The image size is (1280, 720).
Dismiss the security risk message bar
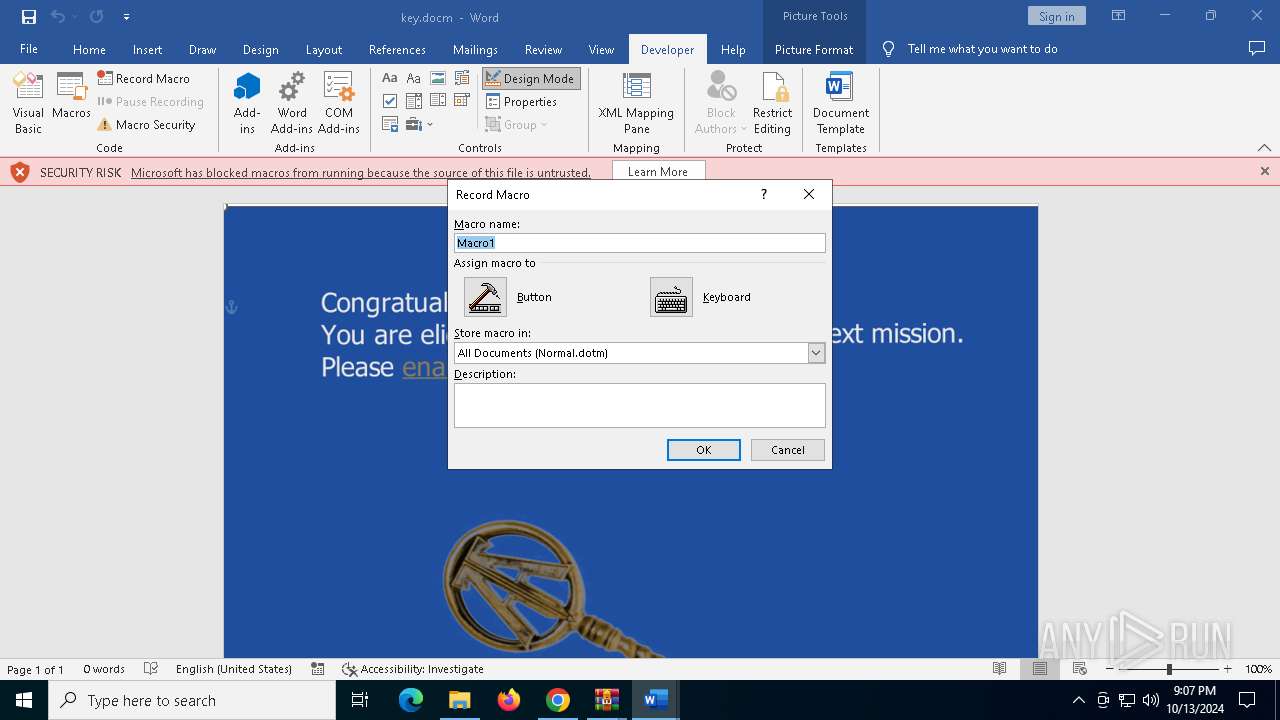click(1264, 171)
